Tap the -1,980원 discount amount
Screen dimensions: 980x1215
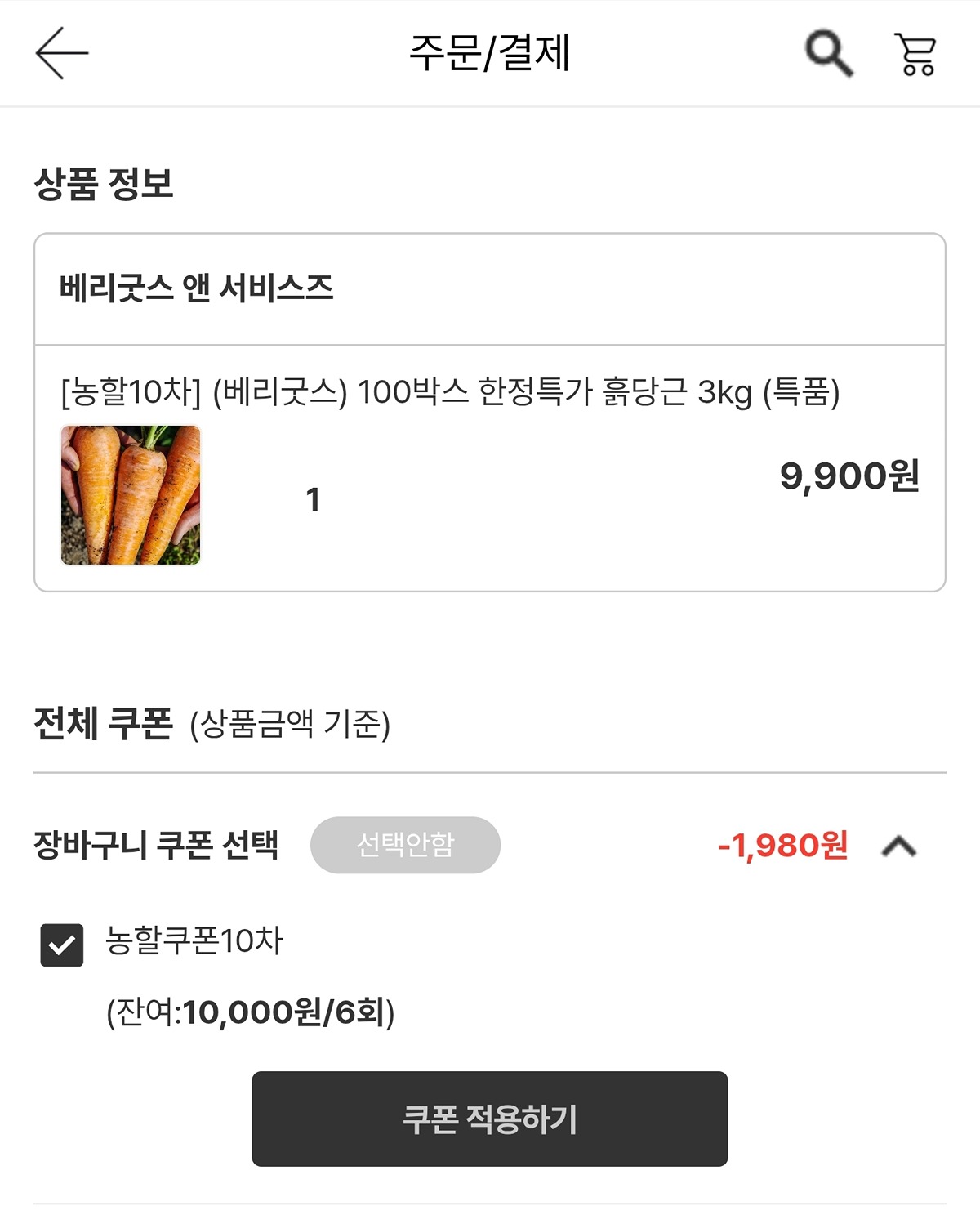(782, 846)
